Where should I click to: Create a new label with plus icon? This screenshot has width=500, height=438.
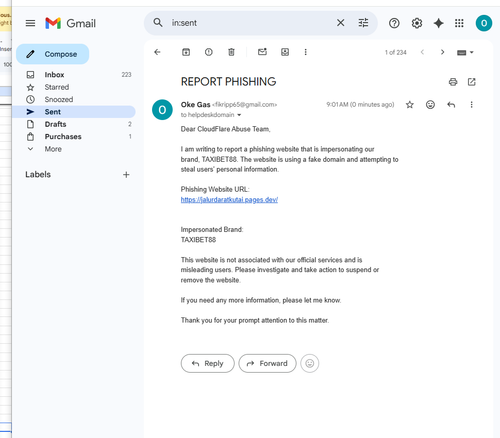pos(126,175)
